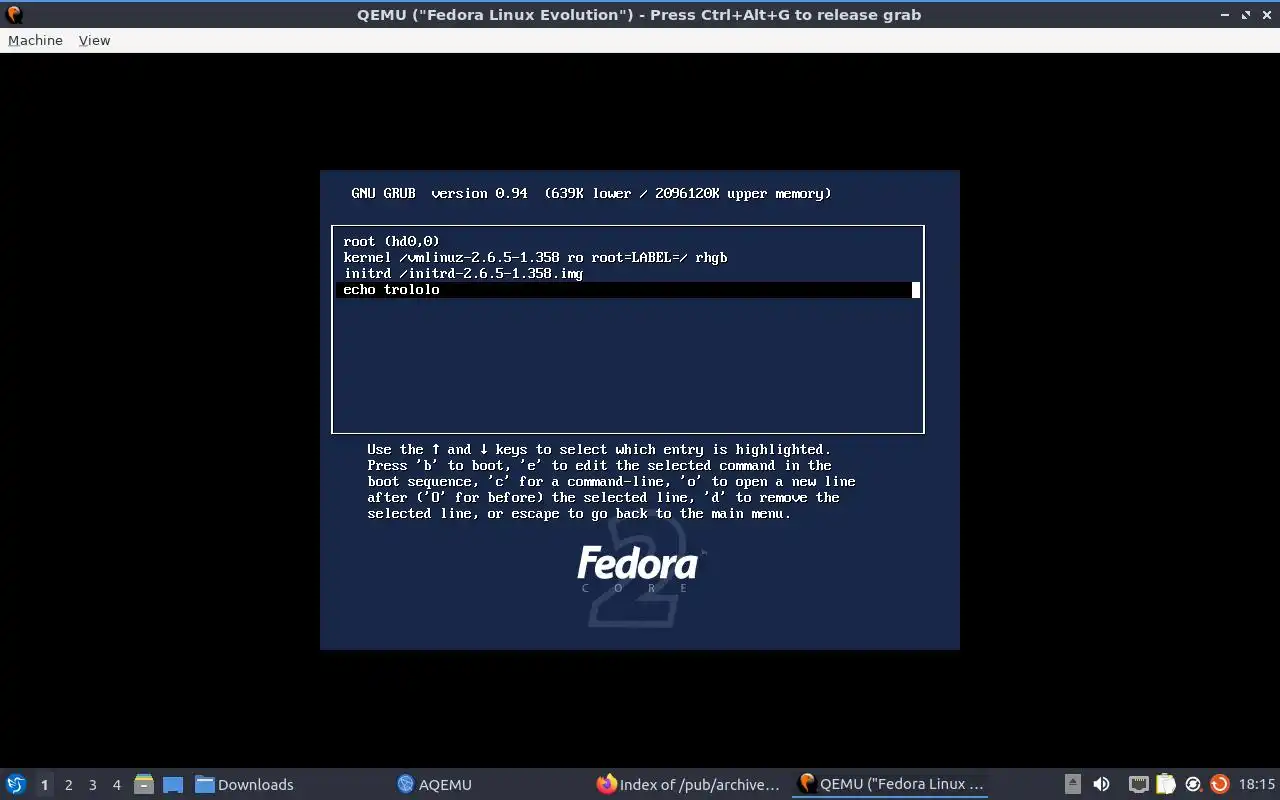The height and width of the screenshot is (800, 1280).
Task: Close the QEMU window
Action: click(1266, 15)
